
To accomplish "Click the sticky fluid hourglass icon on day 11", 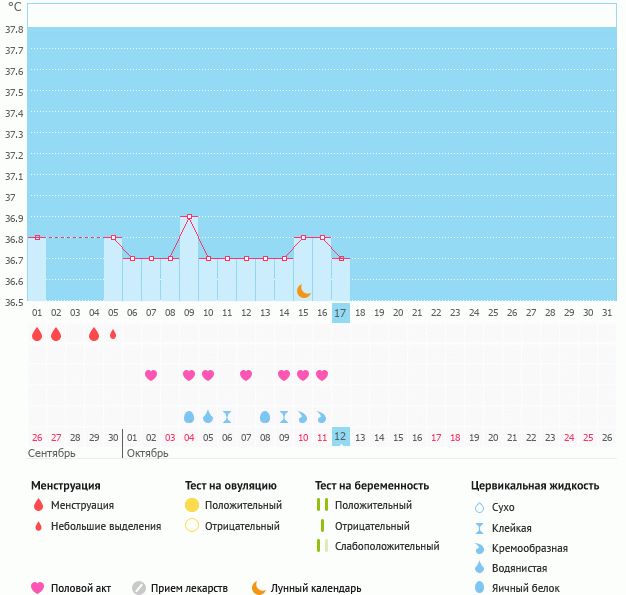I will coord(227,416).
